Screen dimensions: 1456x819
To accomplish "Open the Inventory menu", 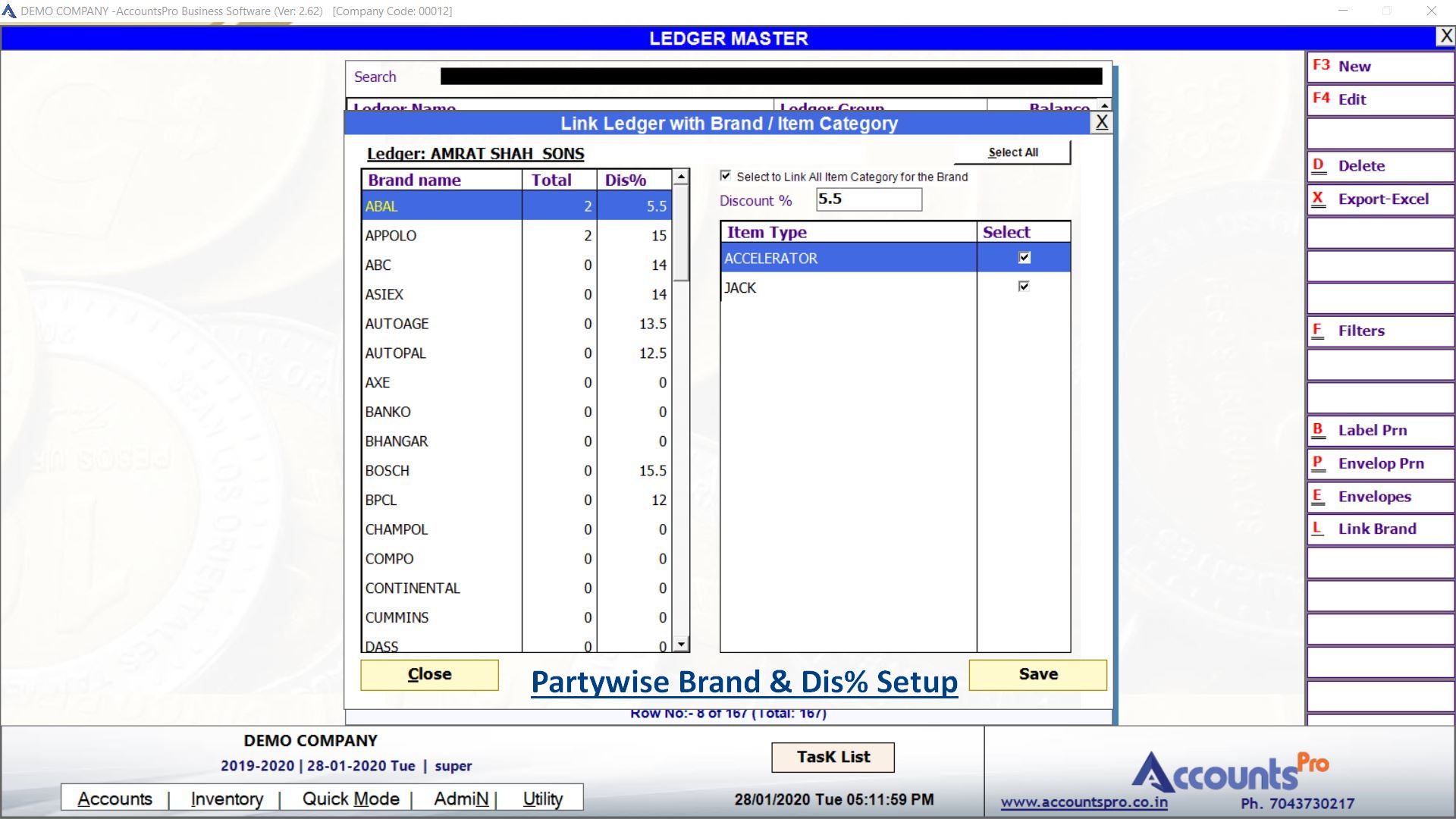I will pyautogui.click(x=227, y=799).
